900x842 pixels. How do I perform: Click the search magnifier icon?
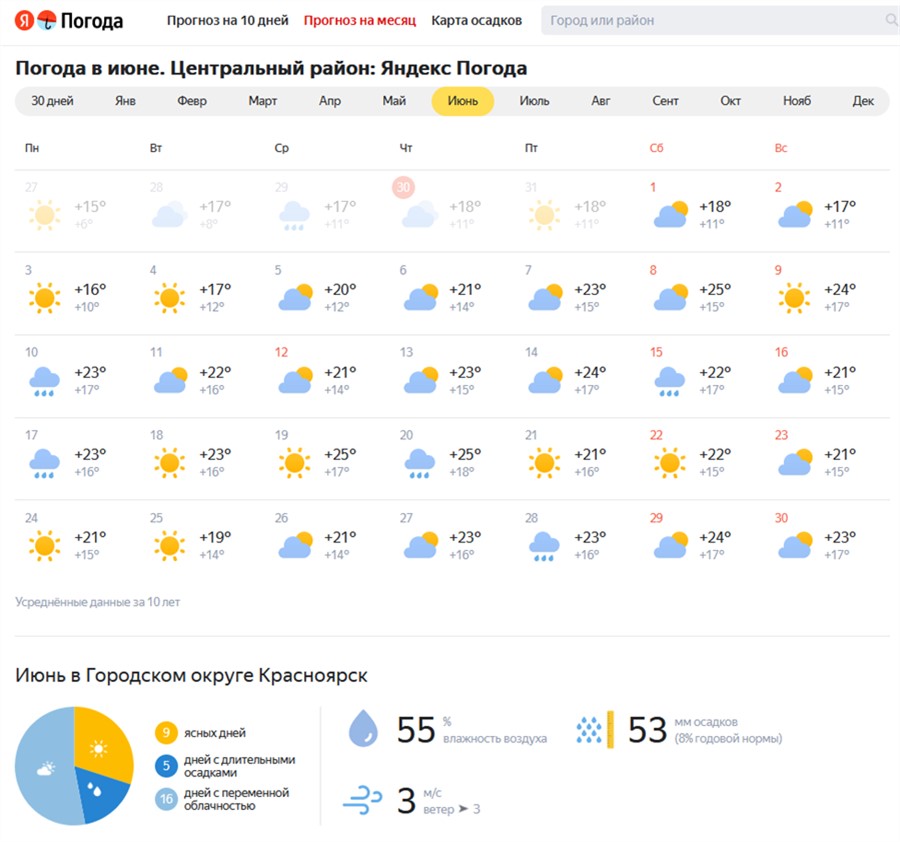click(891, 20)
